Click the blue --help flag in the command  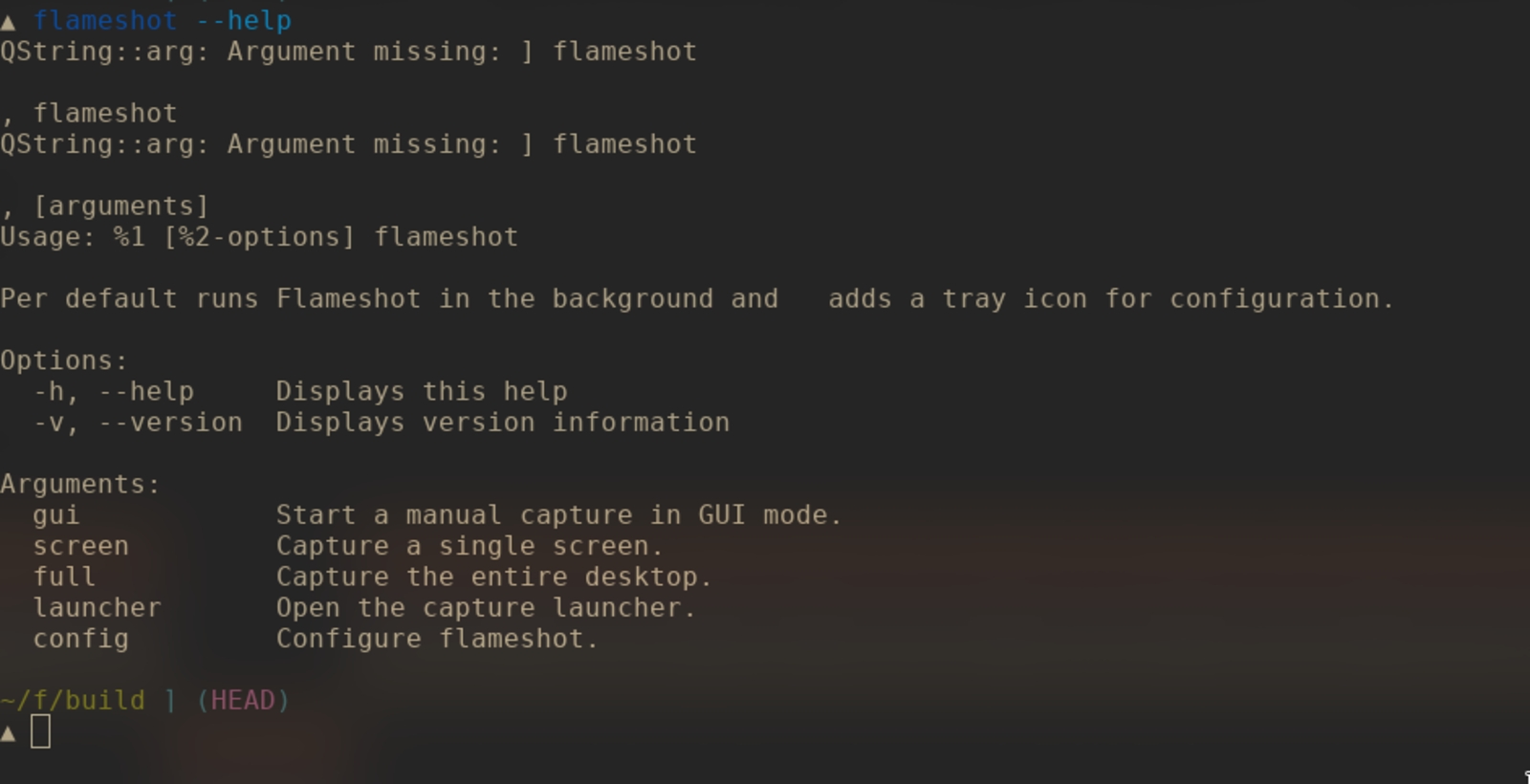[243, 20]
